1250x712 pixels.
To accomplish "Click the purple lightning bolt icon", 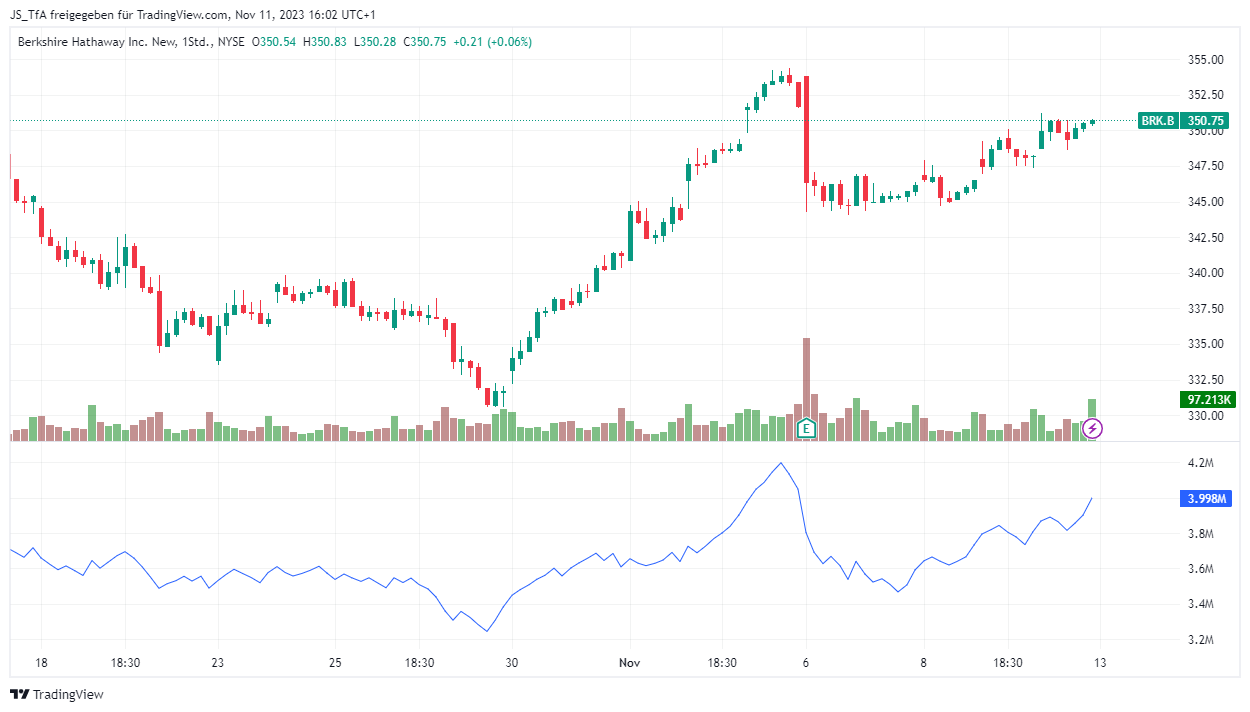I will point(1093,429).
